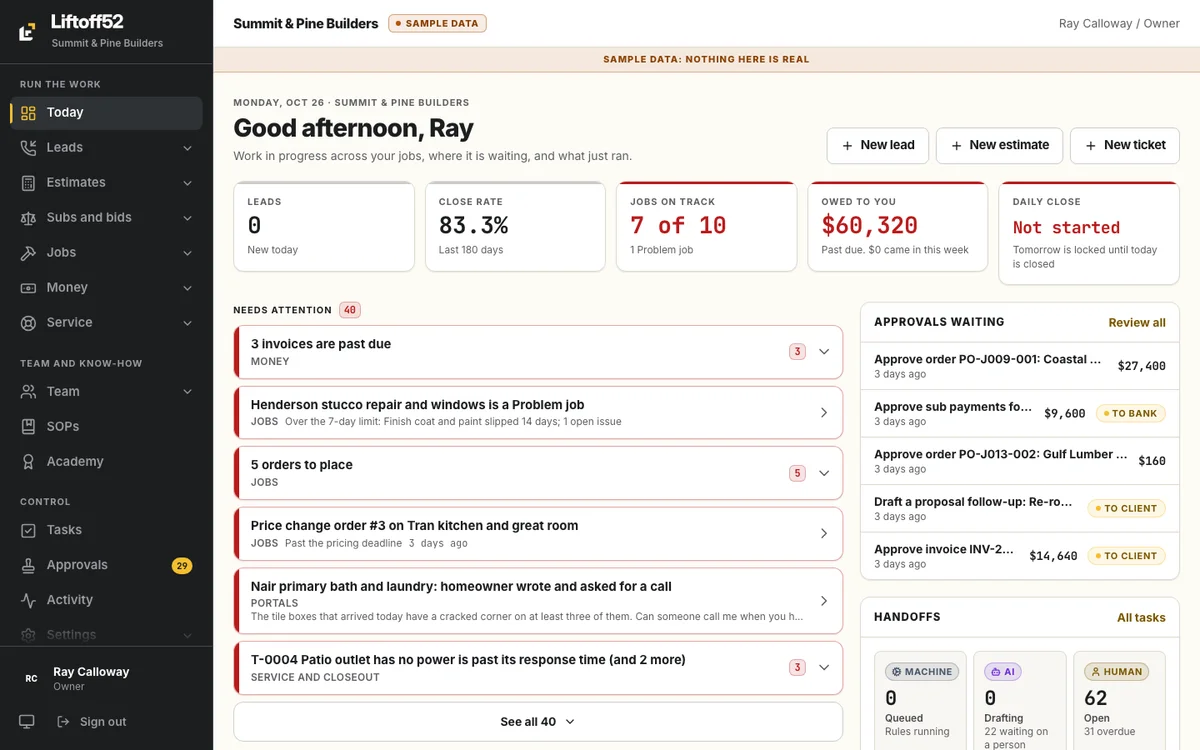
Task: Click the monitor display icon near Sign out
Action: pyautogui.click(x=27, y=722)
